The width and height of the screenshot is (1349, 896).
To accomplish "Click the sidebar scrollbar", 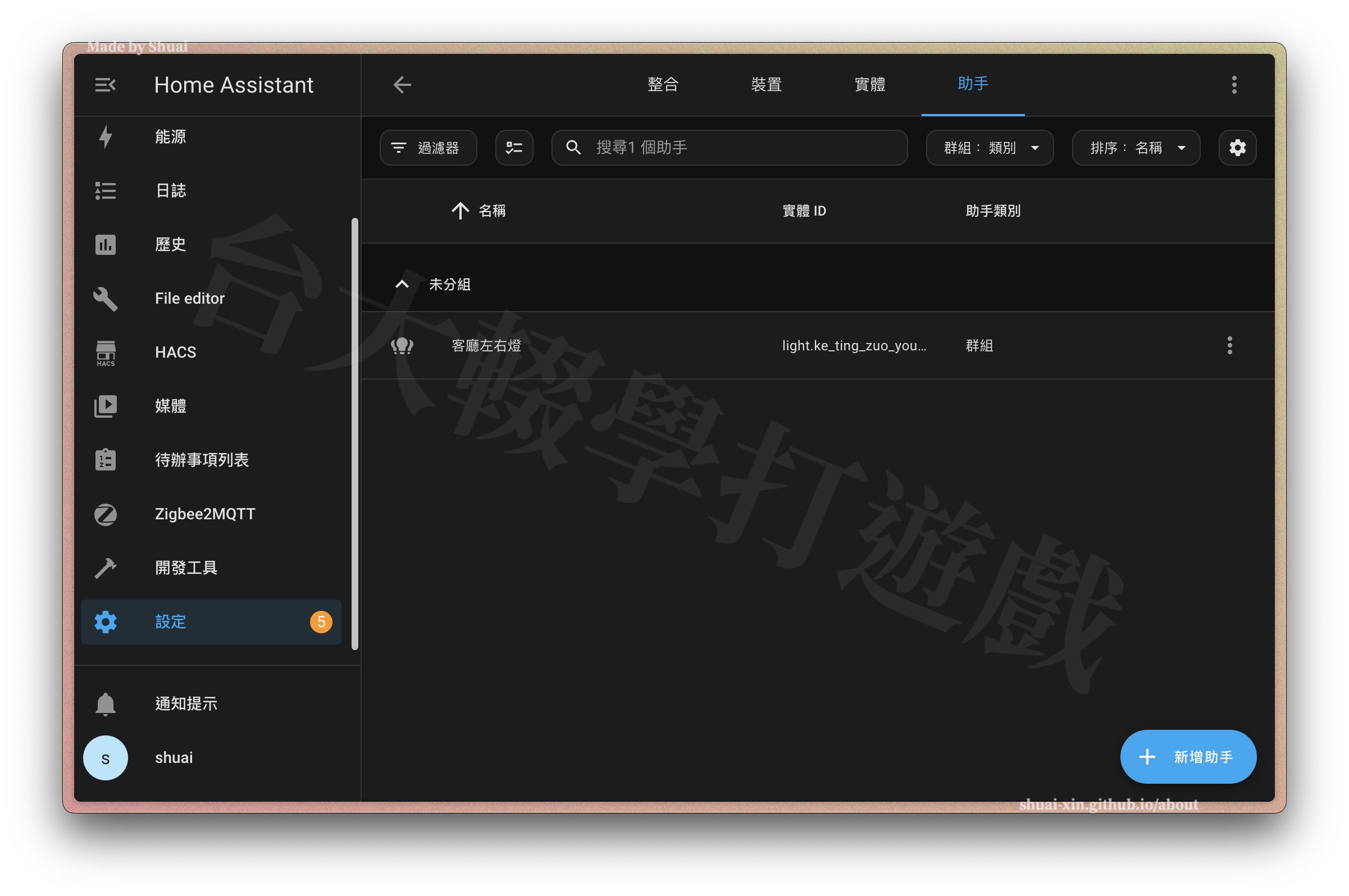I will (354, 434).
